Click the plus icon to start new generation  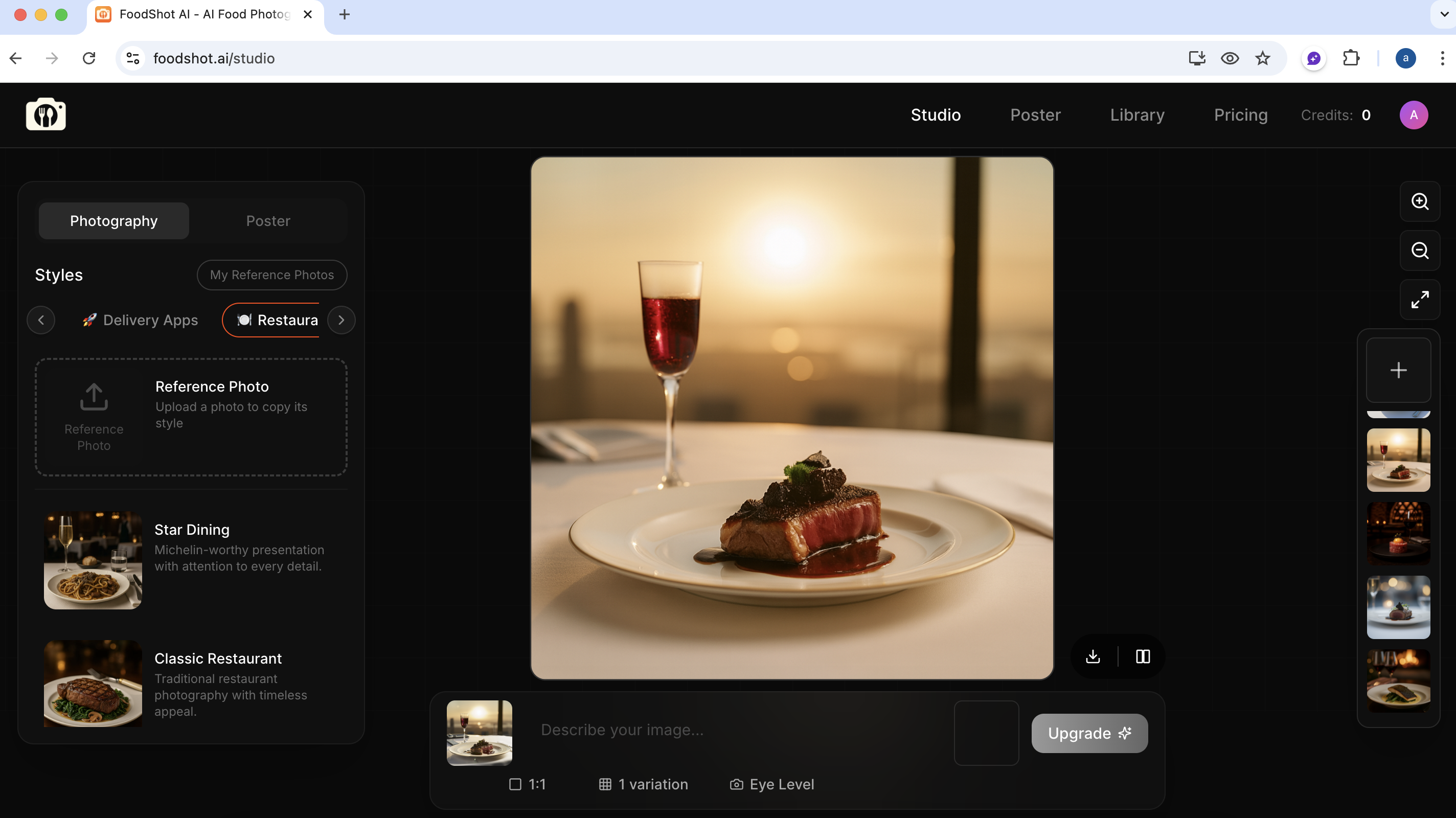[1398, 370]
